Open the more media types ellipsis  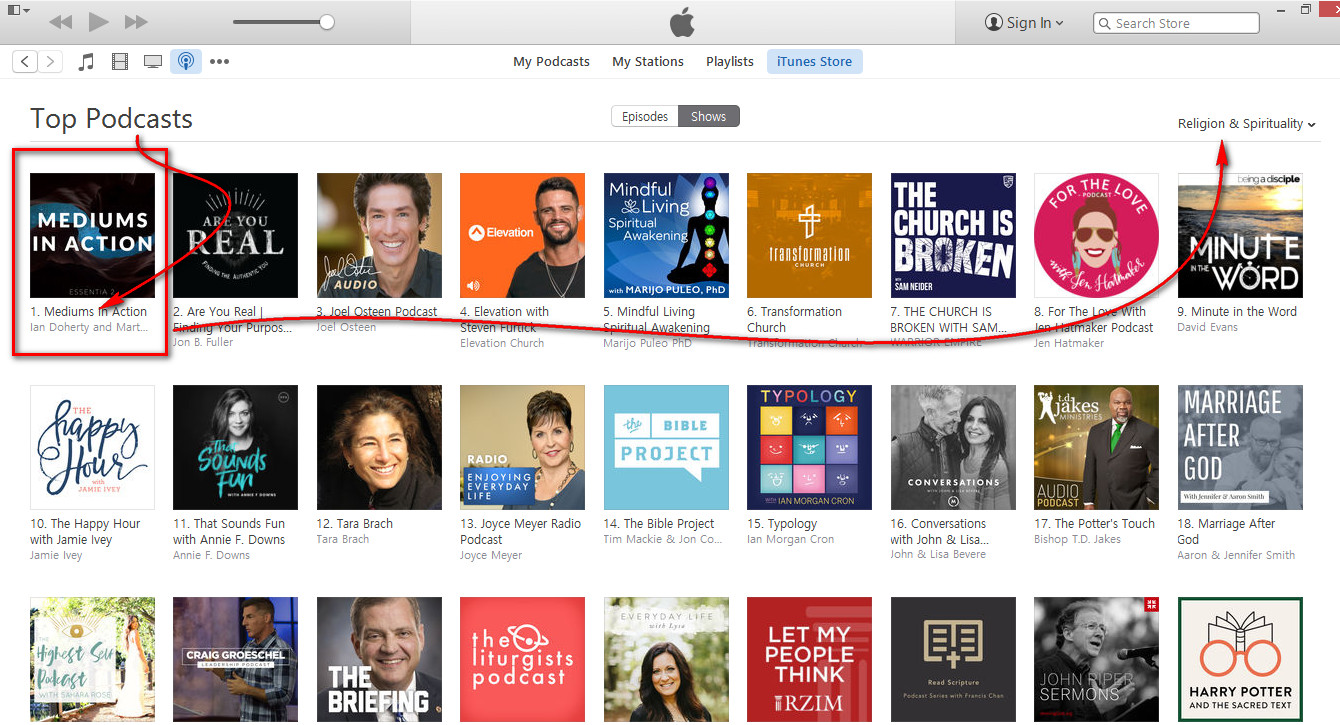pyautogui.click(x=219, y=62)
